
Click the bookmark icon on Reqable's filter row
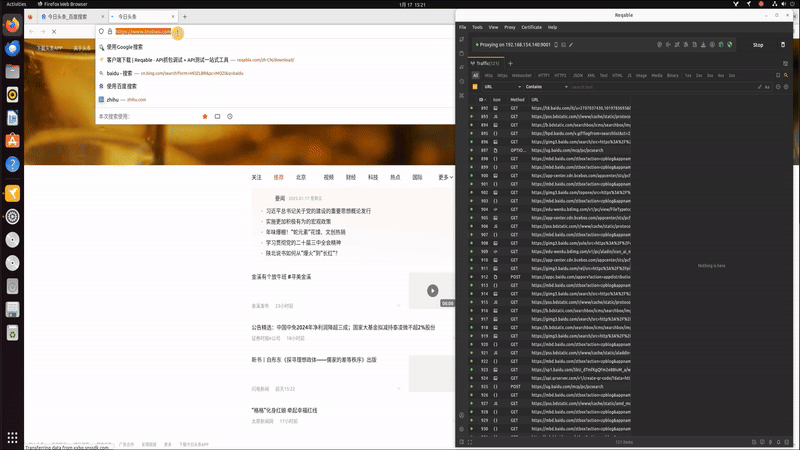click(x=778, y=76)
